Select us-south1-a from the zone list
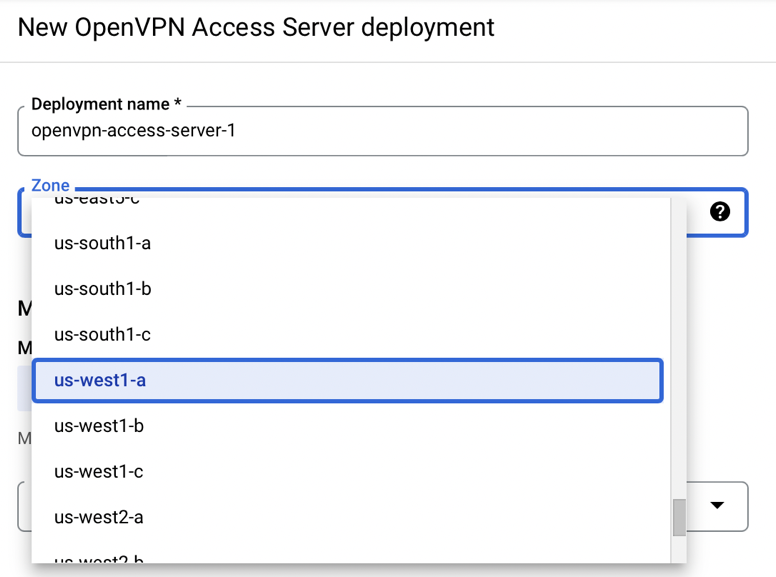 click(102, 243)
